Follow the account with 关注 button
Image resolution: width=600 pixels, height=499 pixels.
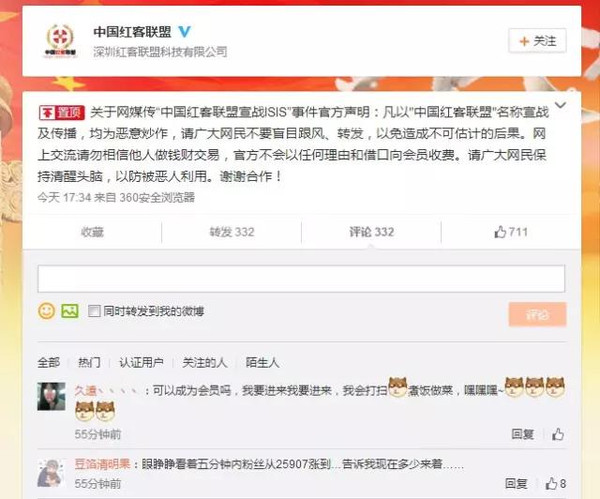click(x=537, y=41)
